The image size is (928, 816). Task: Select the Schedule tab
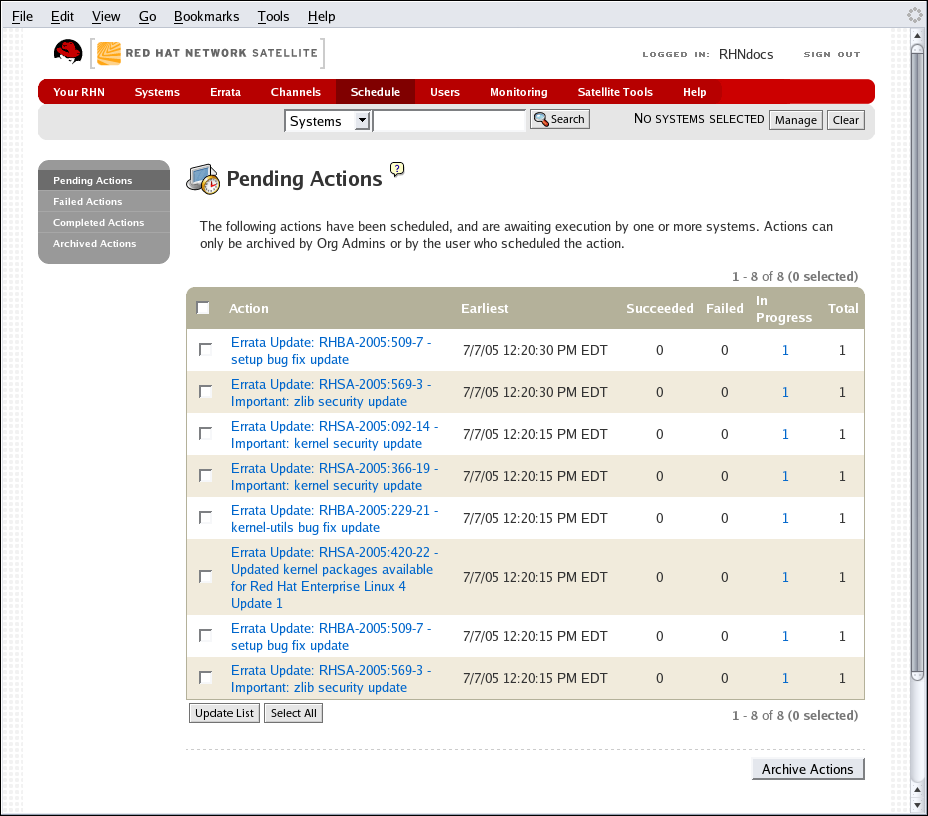tap(375, 92)
